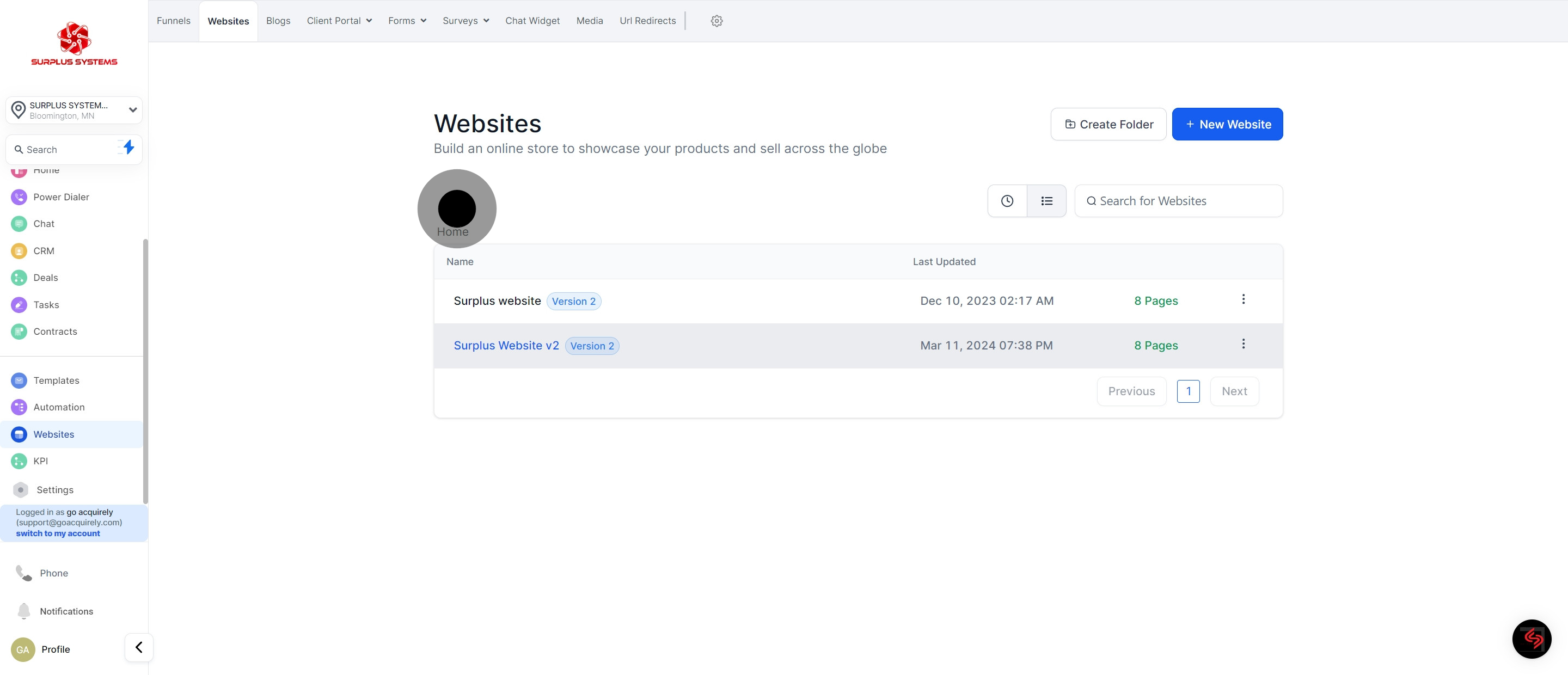Image resolution: width=1568 pixels, height=675 pixels.
Task: Click the CRM icon in sidebar
Action: [19, 250]
